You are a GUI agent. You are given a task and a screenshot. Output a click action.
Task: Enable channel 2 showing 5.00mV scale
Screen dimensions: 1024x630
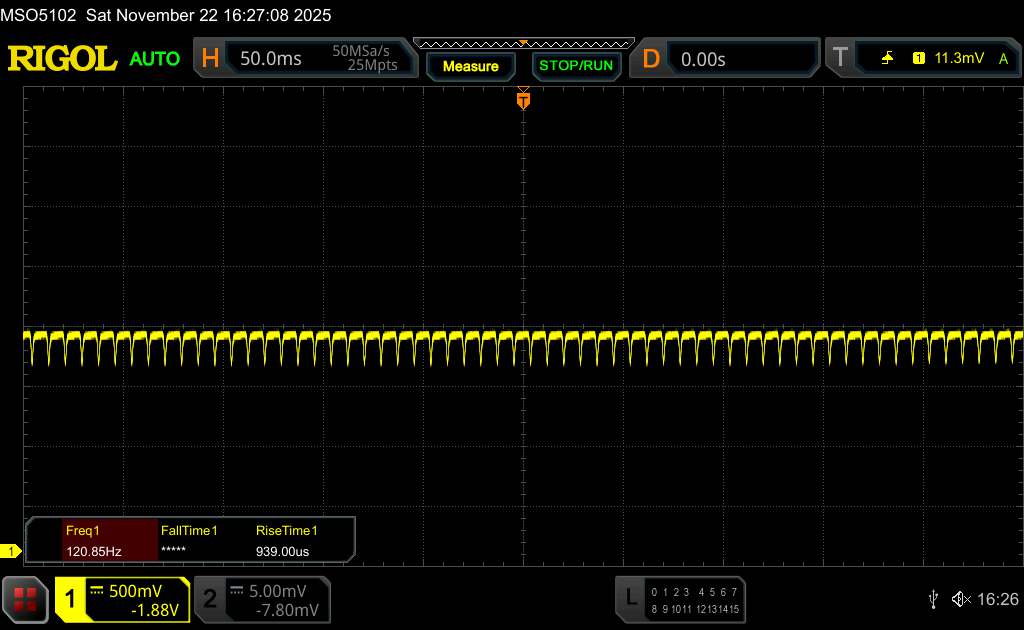pyautogui.click(x=260, y=599)
